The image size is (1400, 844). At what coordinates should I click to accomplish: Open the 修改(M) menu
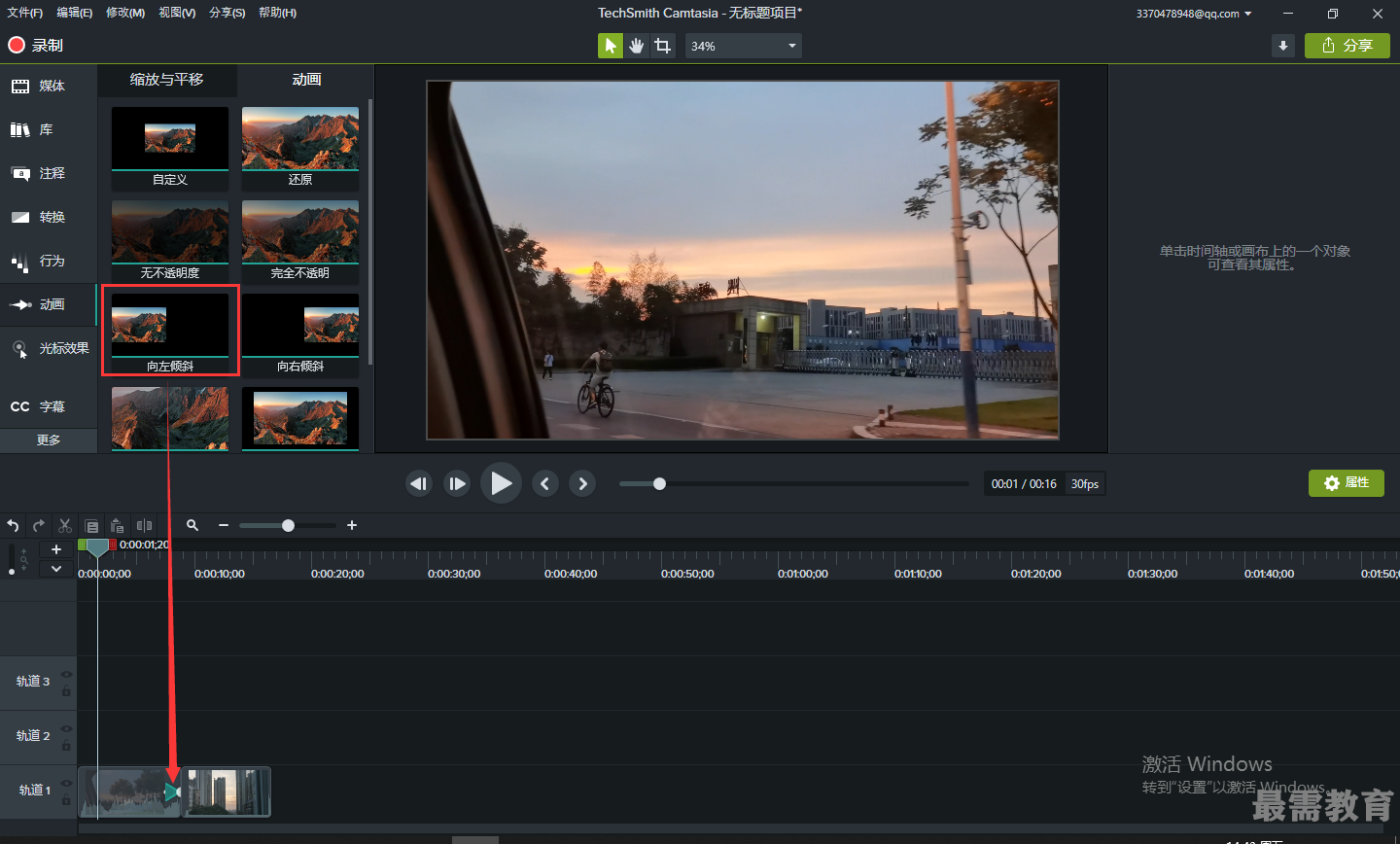(x=125, y=13)
